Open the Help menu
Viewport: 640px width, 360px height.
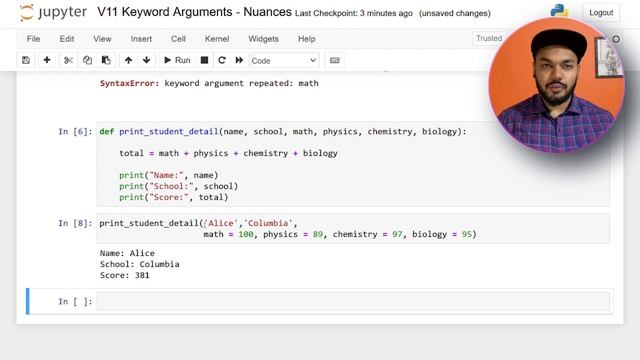pos(307,39)
